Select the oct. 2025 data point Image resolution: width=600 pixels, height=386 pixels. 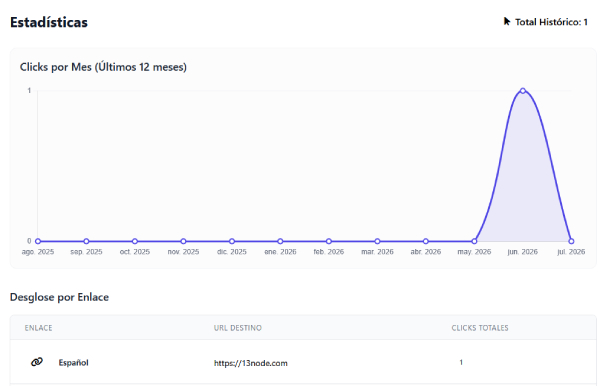135,241
